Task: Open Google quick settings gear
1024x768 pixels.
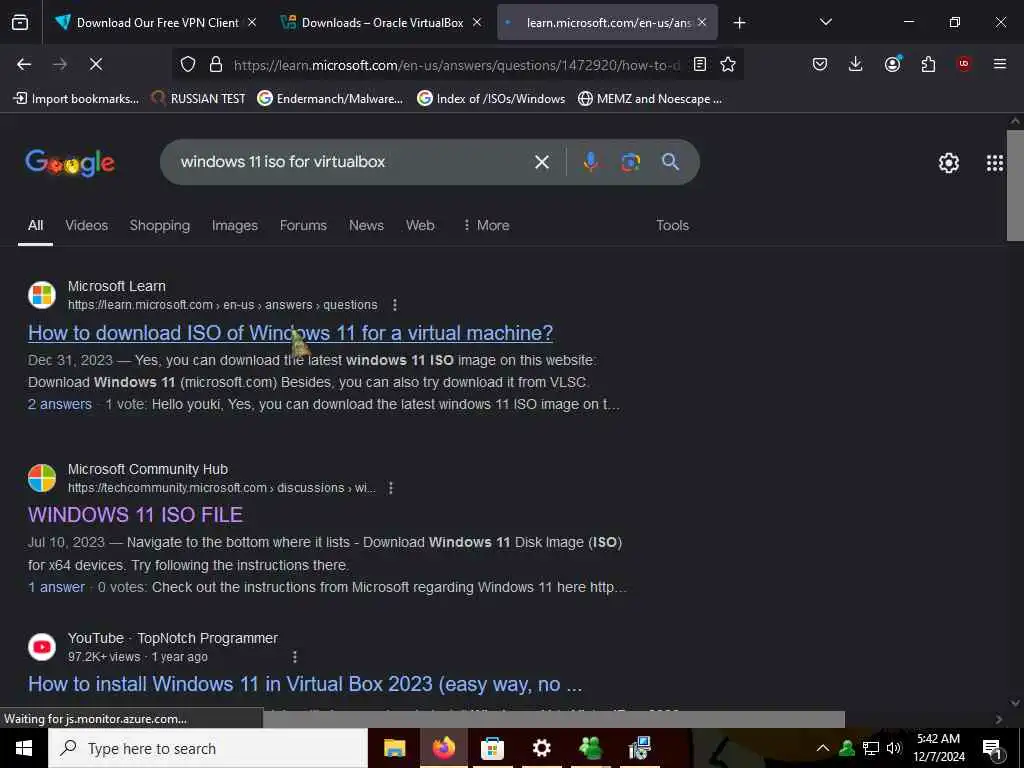Action: [948, 163]
